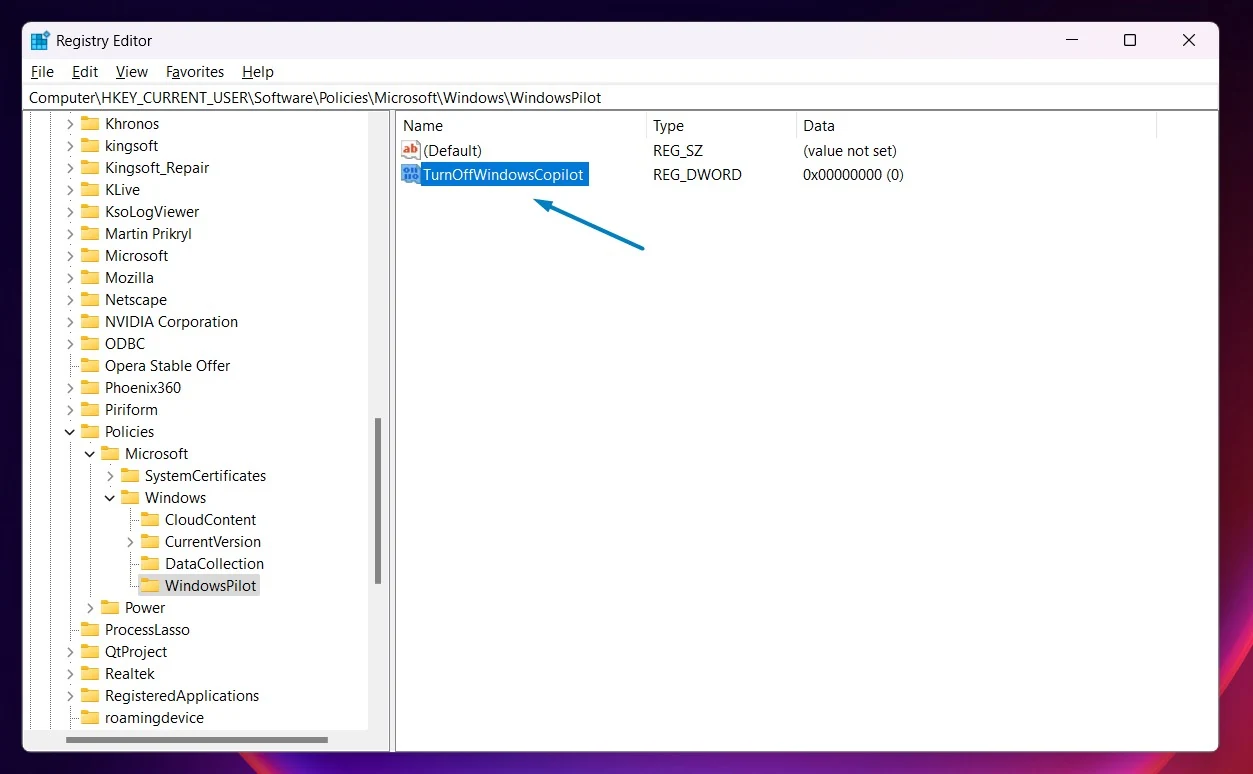Select the RegisteredApplications key label
Image resolution: width=1253 pixels, height=774 pixels.
182,696
